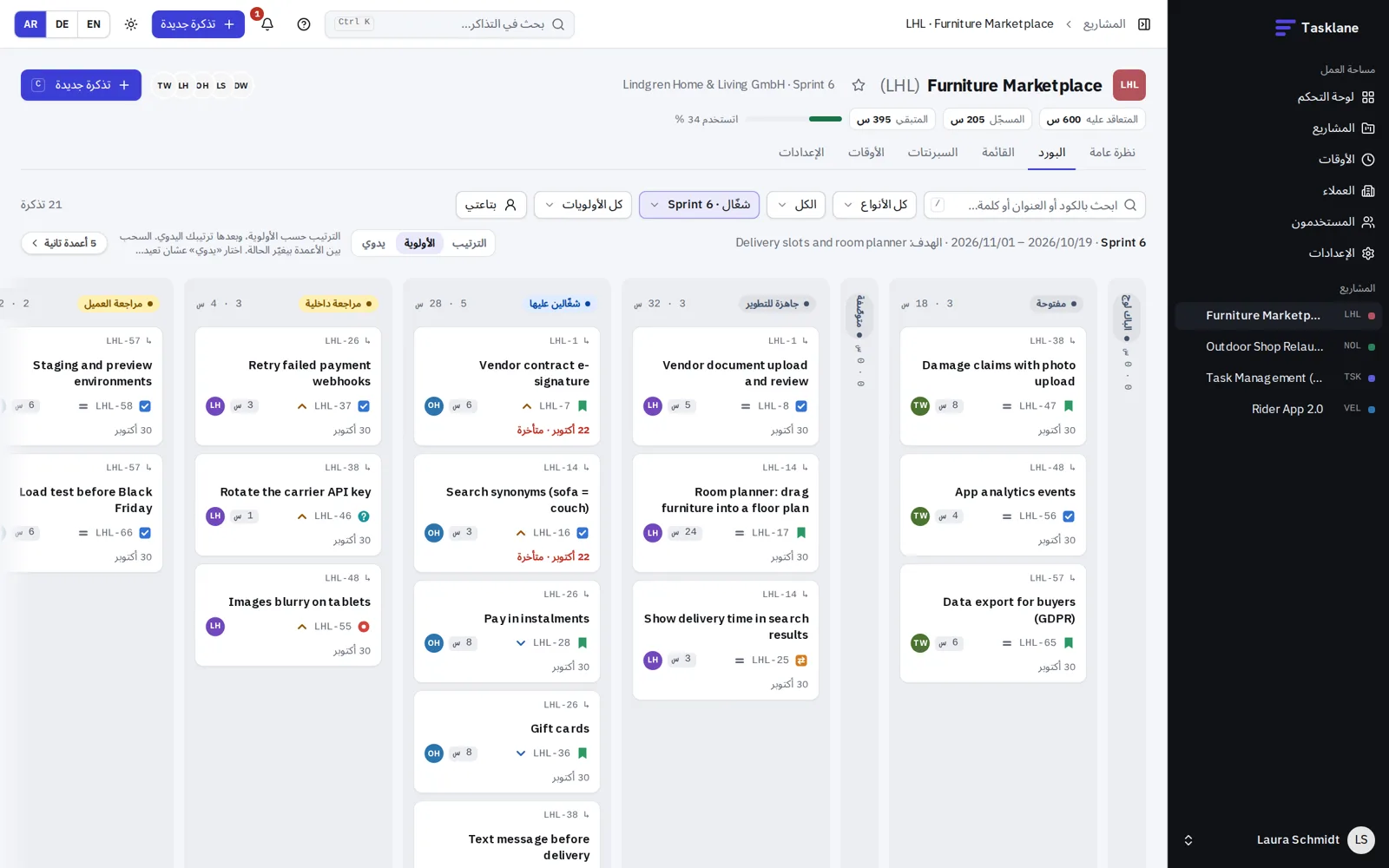
Task: Star the Furniture Marketplace project
Action: click(x=859, y=85)
